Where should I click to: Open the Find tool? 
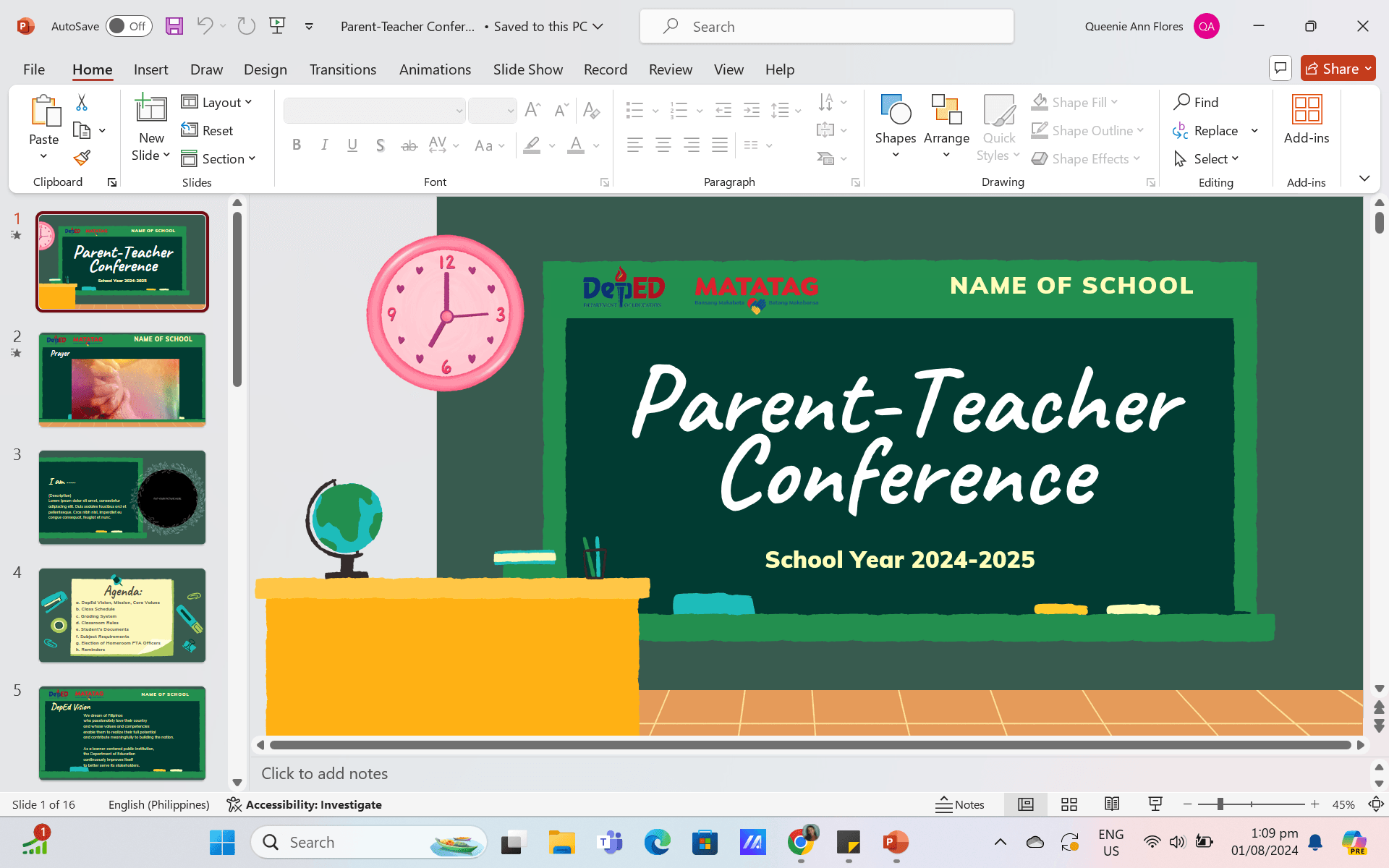1197,102
